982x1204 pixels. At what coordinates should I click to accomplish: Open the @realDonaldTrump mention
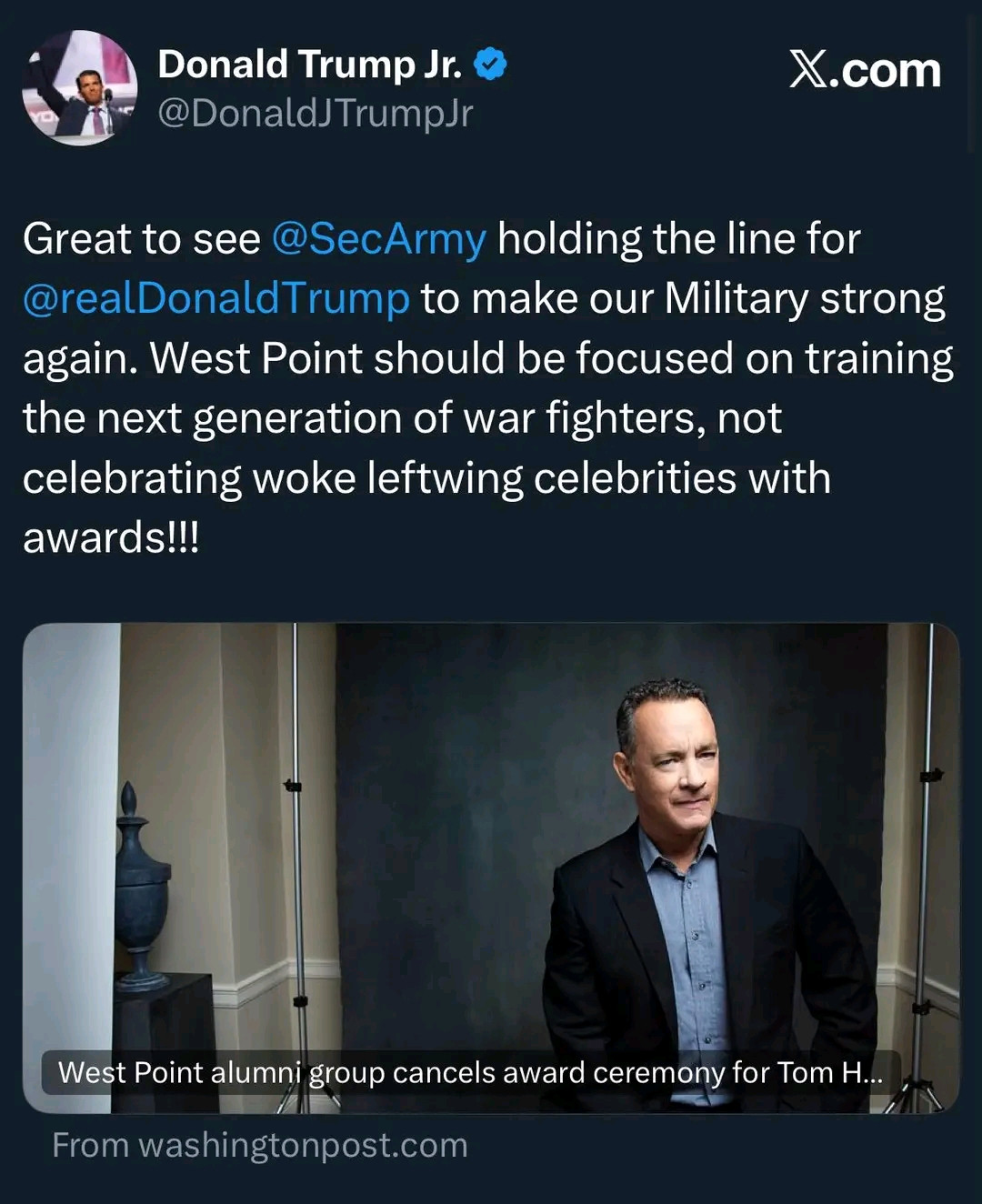point(216,299)
